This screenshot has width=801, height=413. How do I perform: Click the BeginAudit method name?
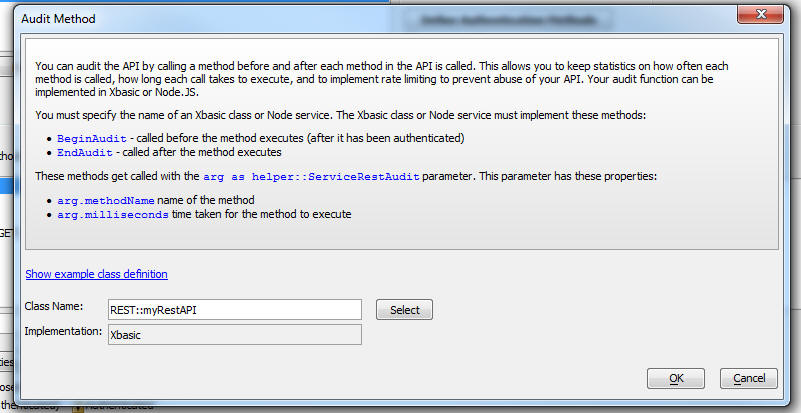pos(92,139)
